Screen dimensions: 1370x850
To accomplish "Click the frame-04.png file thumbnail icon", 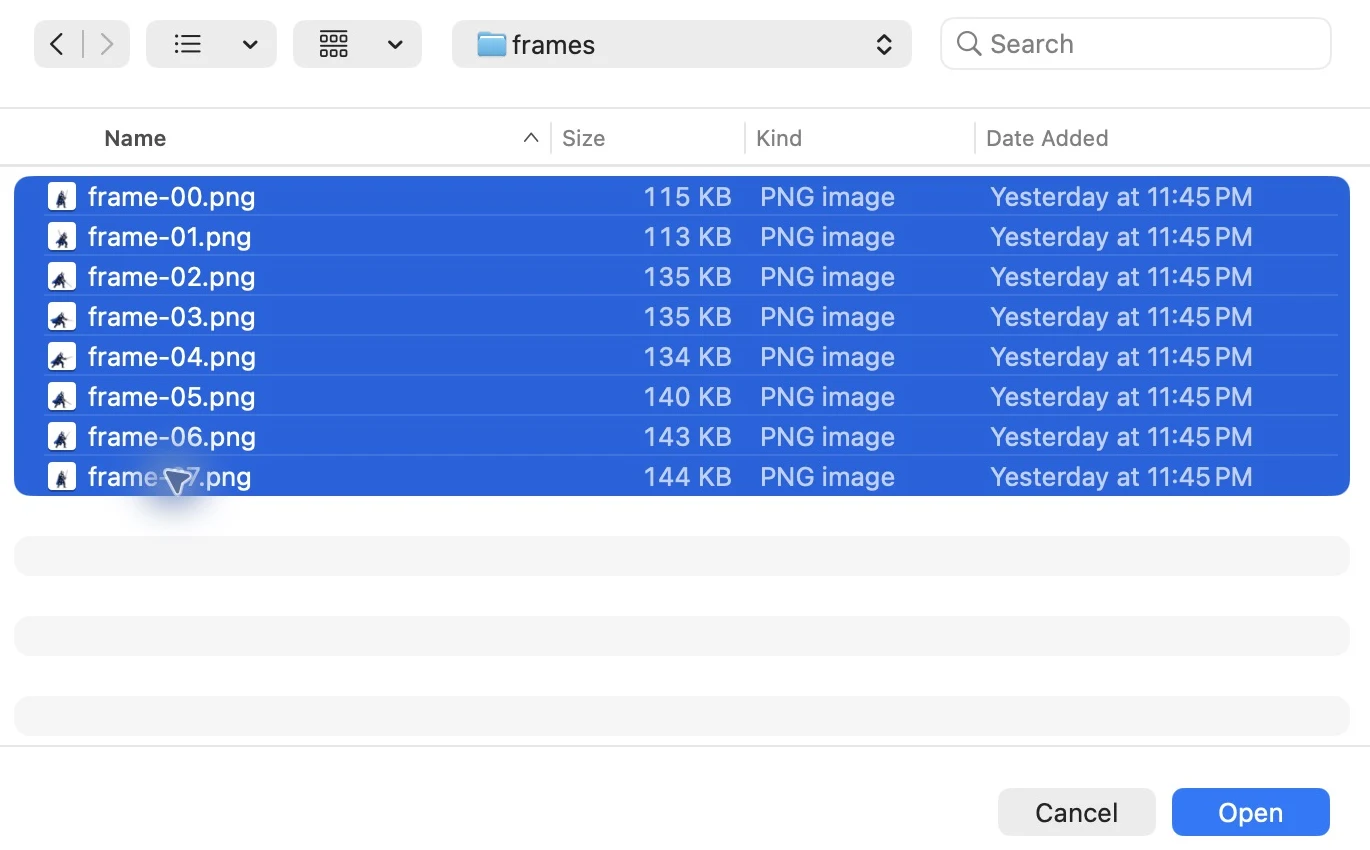I will point(62,357).
